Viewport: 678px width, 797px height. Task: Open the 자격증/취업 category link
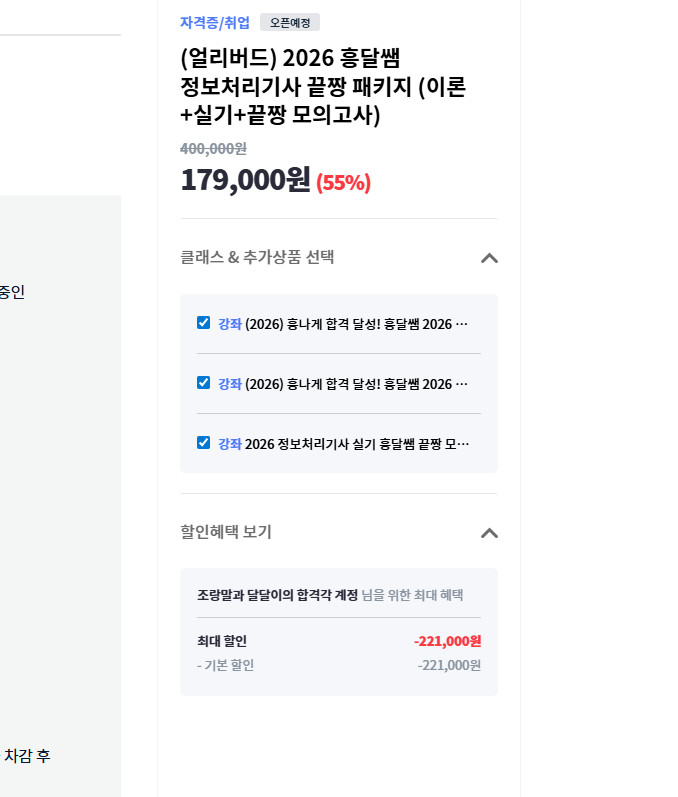pyautogui.click(x=215, y=23)
